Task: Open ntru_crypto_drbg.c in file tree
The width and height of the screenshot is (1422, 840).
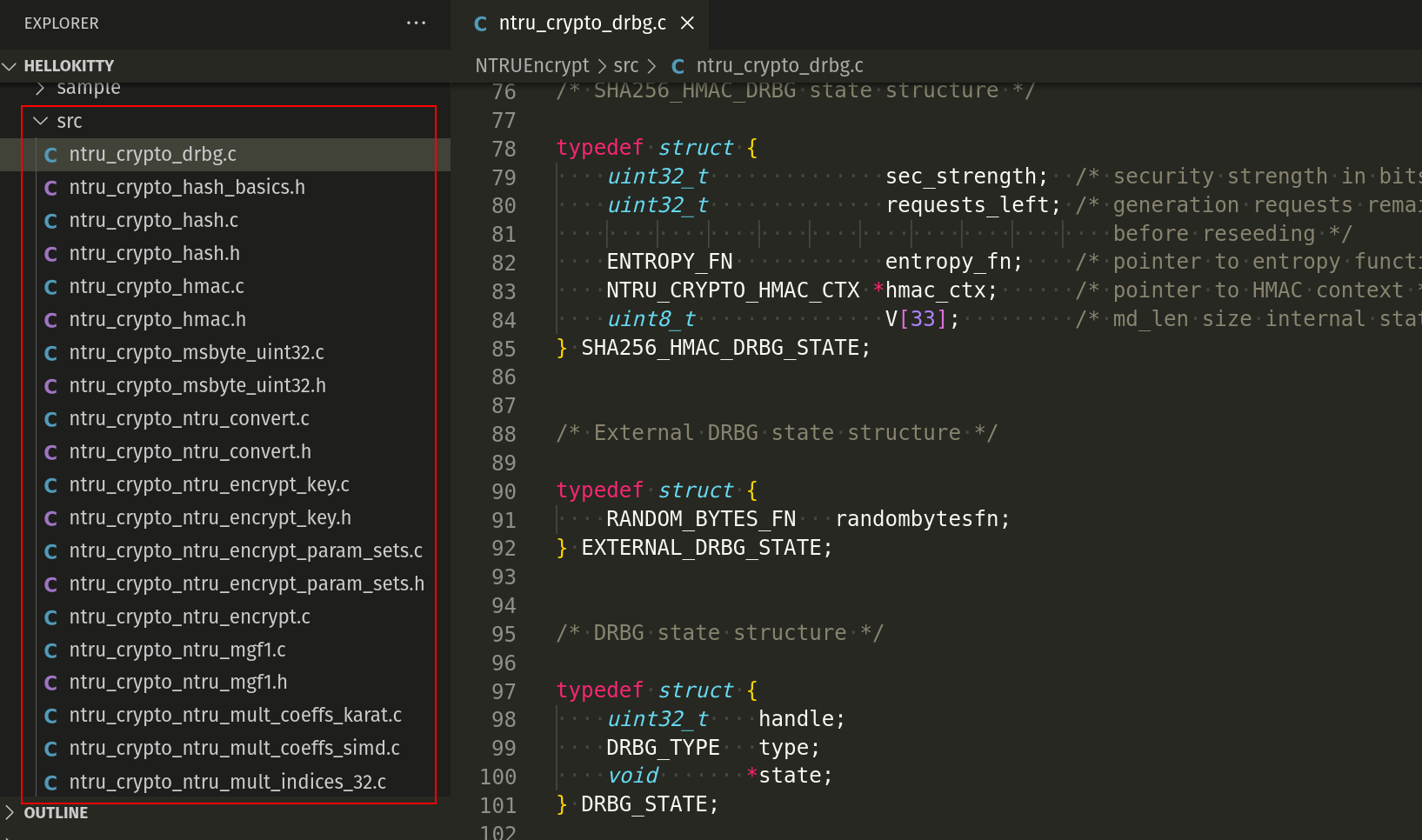Action: click(x=225, y=154)
